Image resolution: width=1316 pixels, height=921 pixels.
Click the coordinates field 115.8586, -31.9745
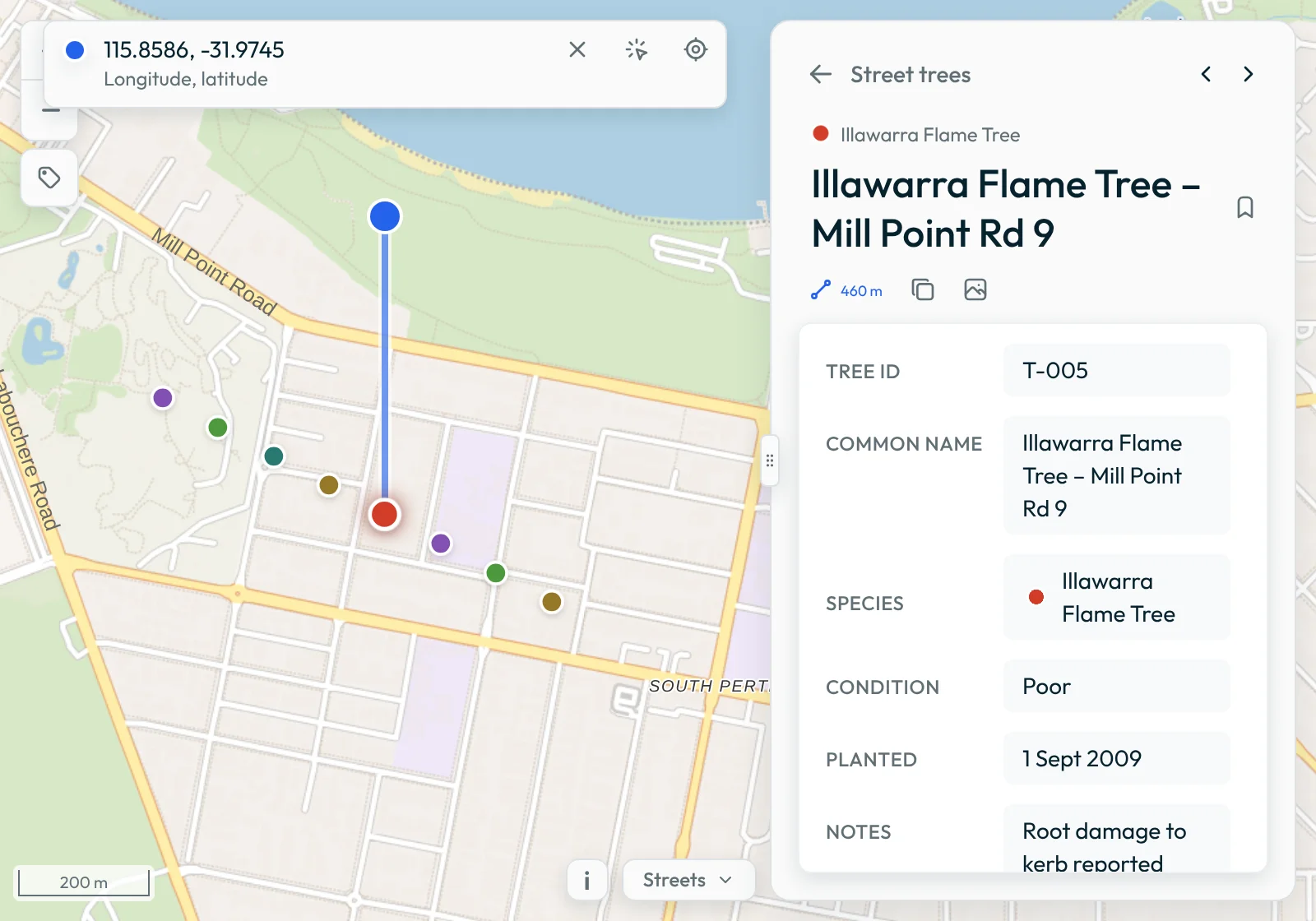click(x=194, y=50)
